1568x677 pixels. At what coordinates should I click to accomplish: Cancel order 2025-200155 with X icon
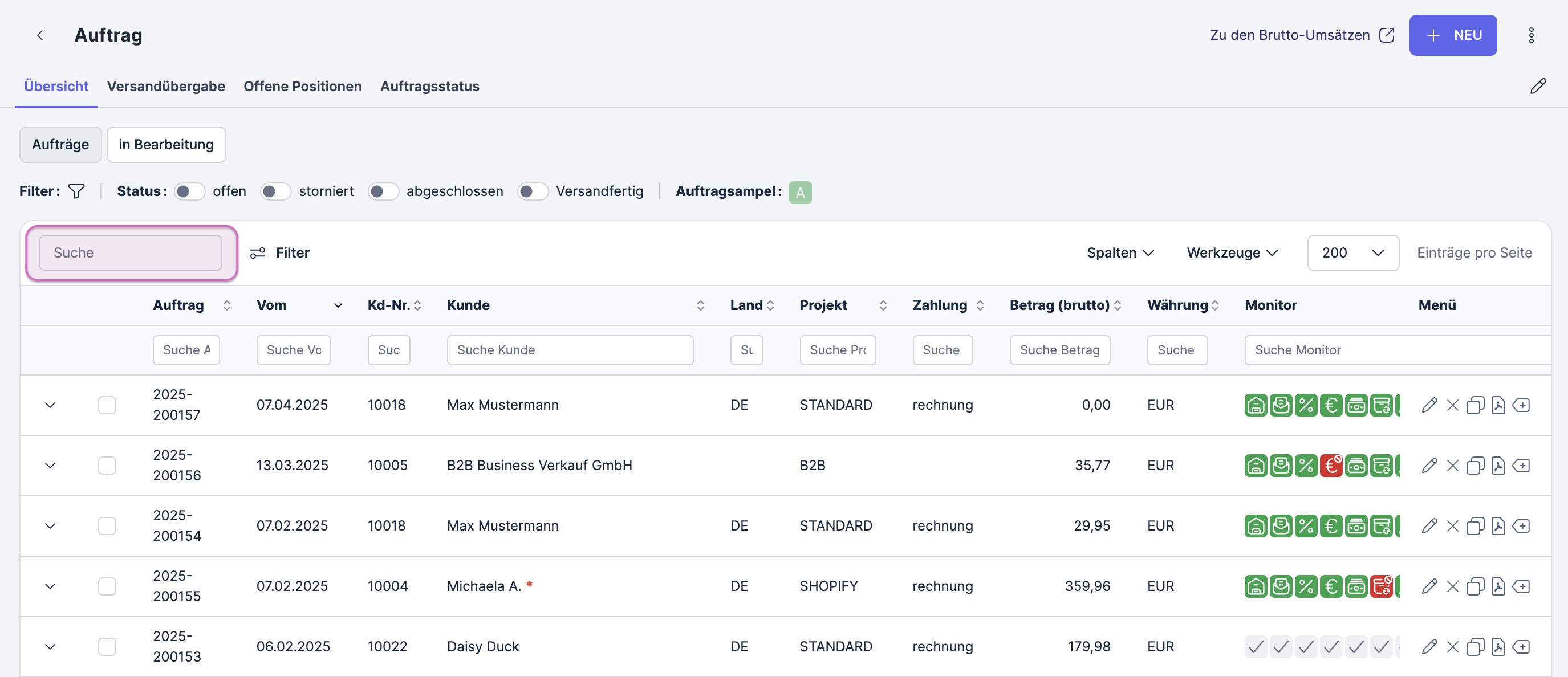[x=1452, y=586]
